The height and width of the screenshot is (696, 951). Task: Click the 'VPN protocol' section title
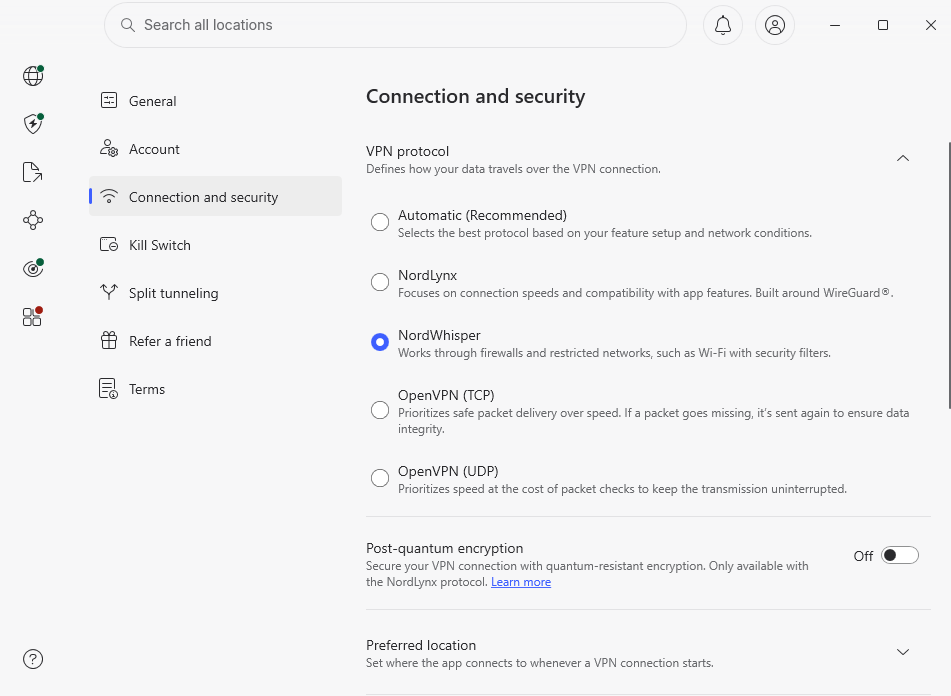[408, 151]
